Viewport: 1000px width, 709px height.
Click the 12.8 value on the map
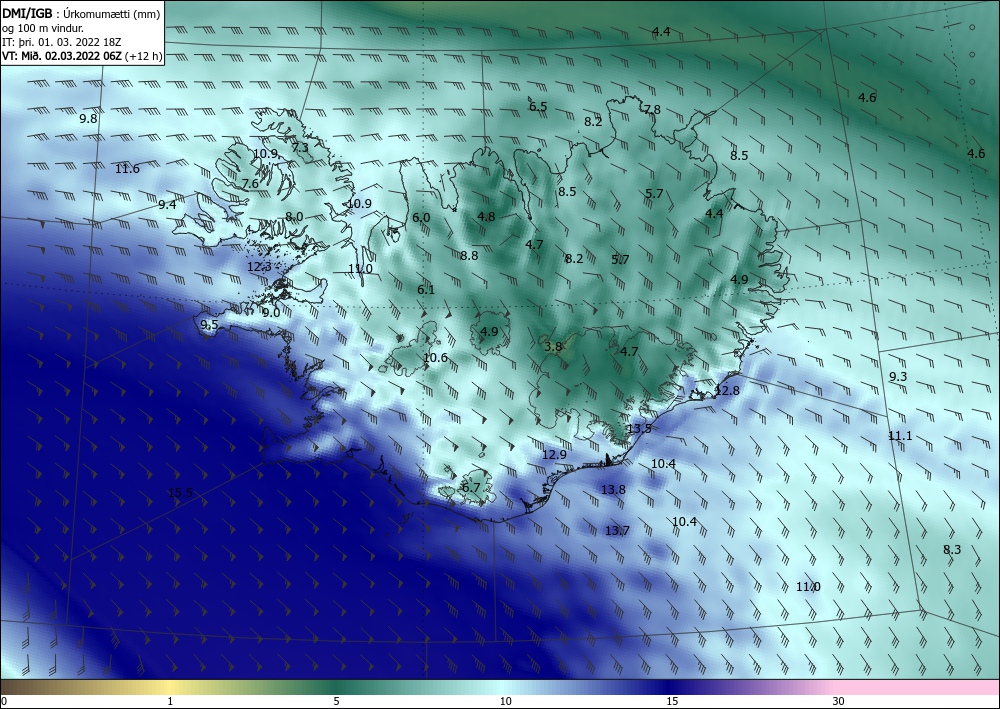point(727,390)
